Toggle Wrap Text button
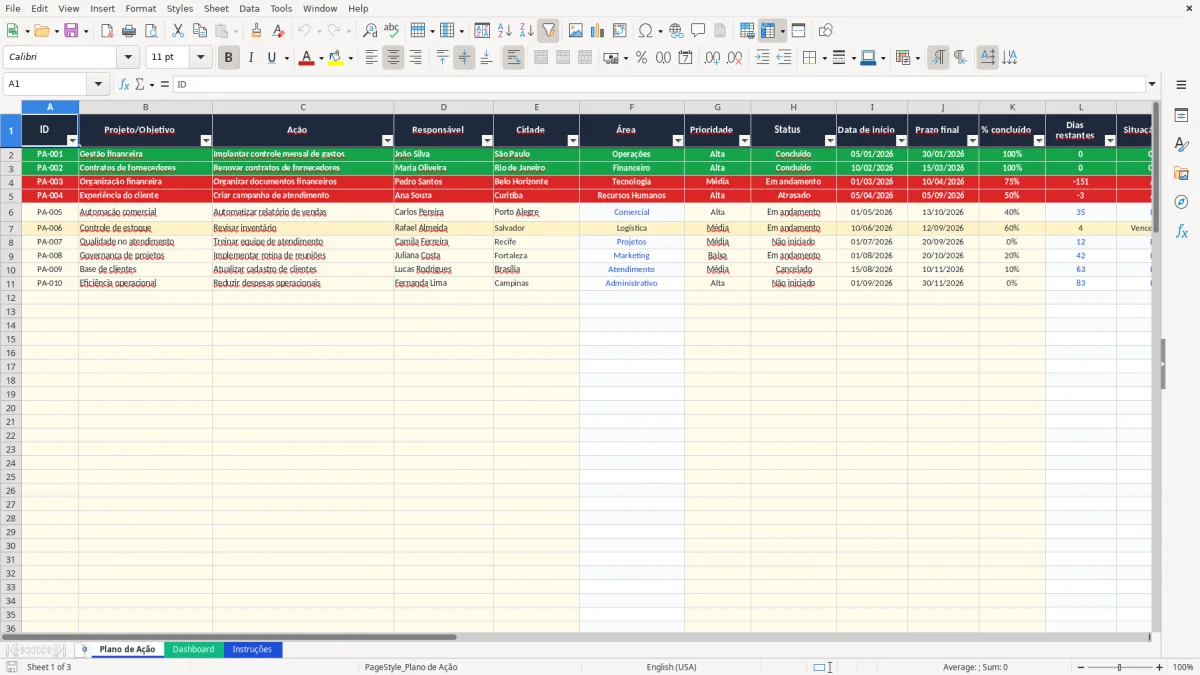This screenshot has width=1200, height=675. [513, 58]
